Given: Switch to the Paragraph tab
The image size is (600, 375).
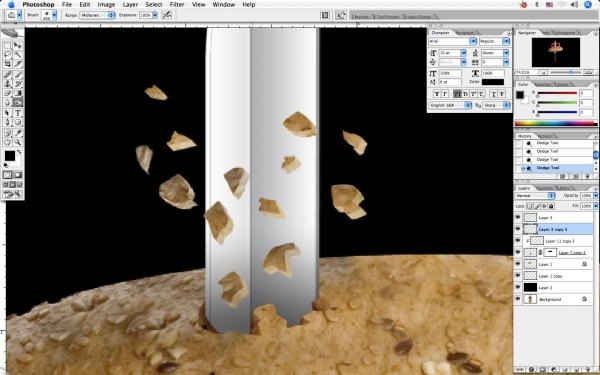Looking at the screenshot, I should point(465,33).
